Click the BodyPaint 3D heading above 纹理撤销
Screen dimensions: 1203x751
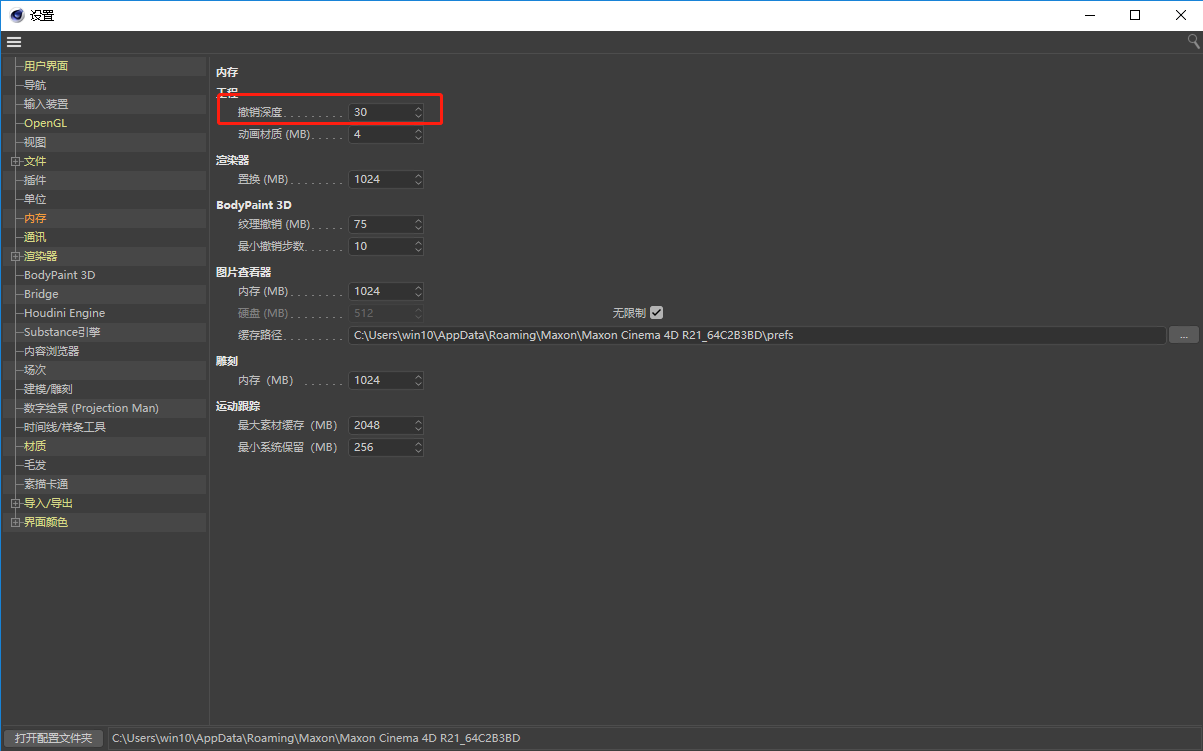254,204
